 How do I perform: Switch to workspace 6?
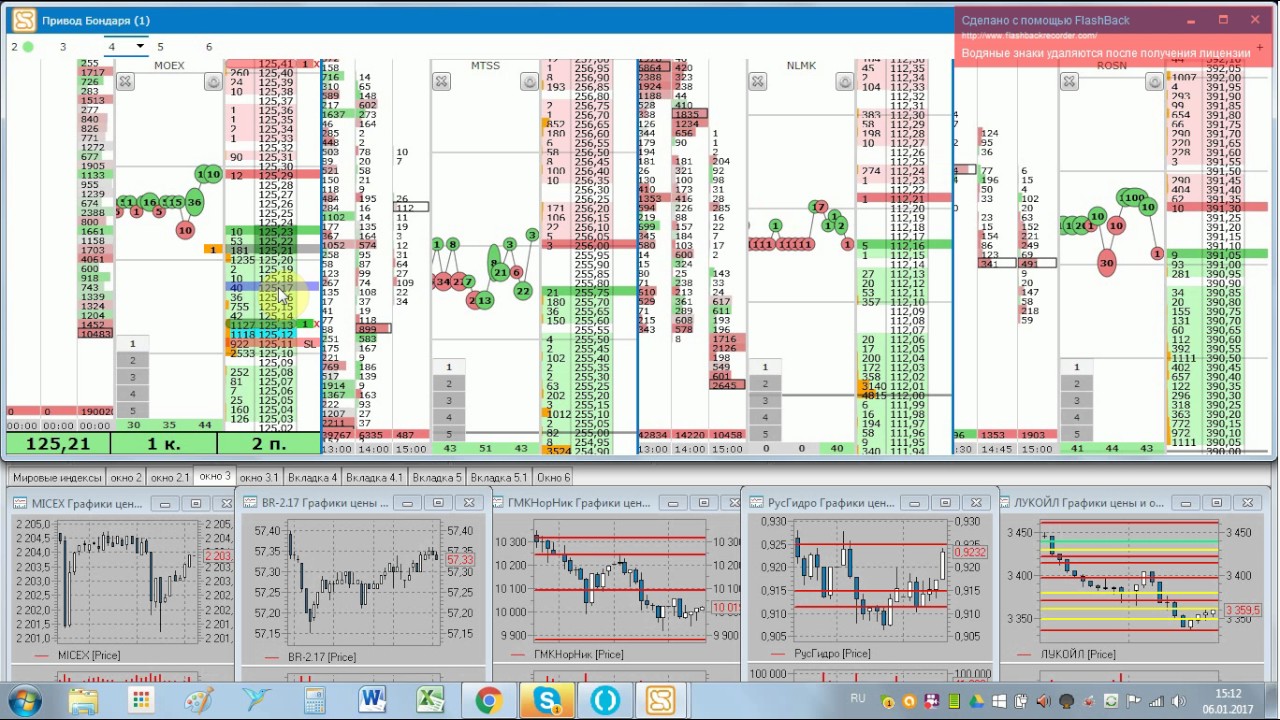click(x=209, y=46)
